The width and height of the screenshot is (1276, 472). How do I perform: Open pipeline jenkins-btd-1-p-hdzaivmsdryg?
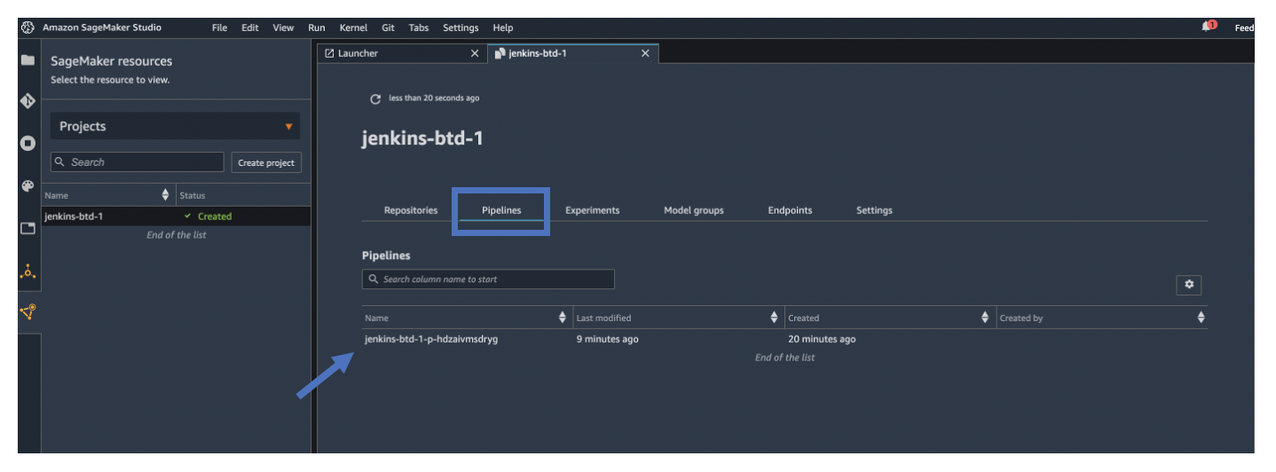tap(431, 339)
